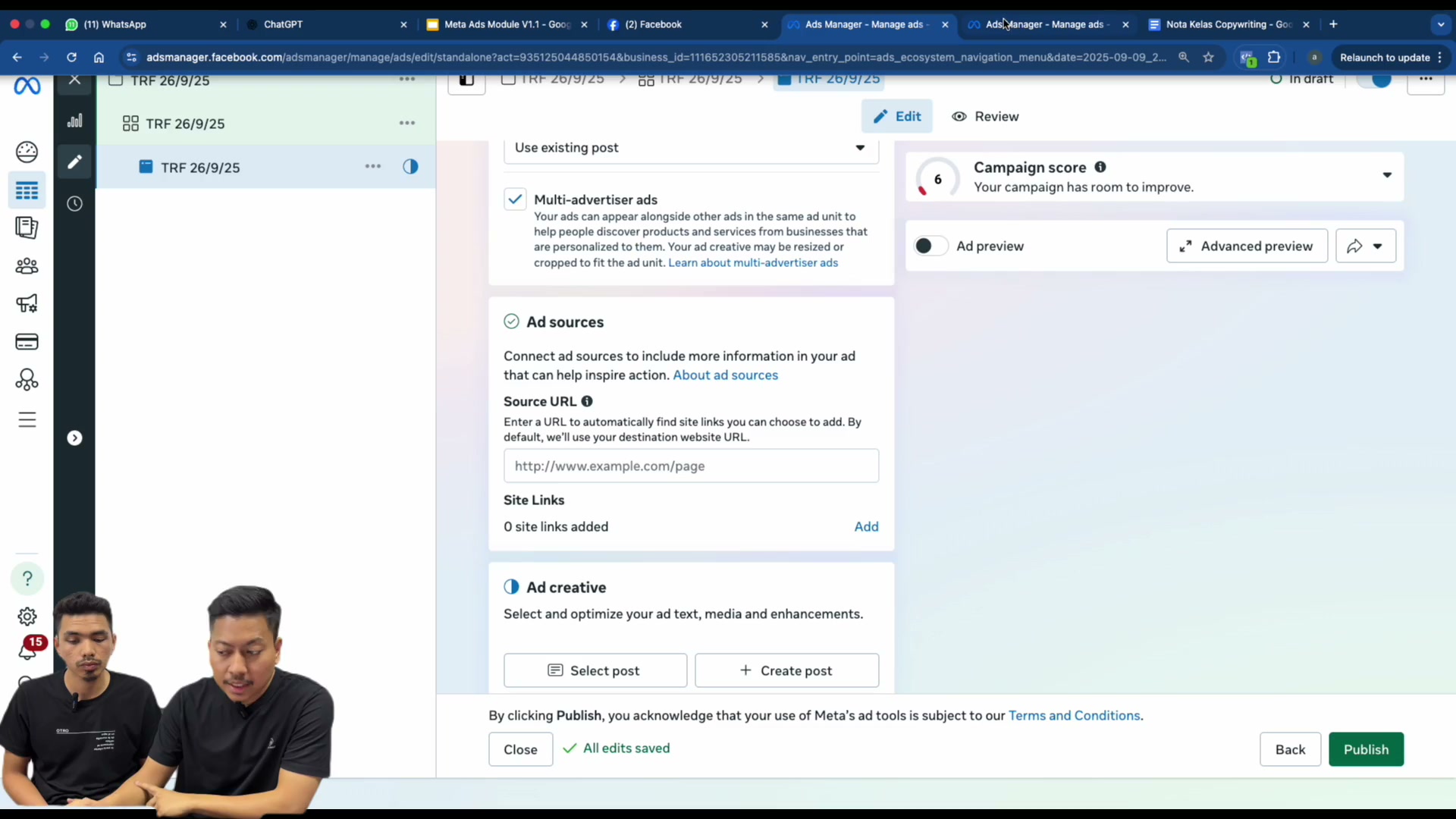Open ad TRF 26/9/25 row more options
Screen dimensions: 1456x819
point(373,166)
